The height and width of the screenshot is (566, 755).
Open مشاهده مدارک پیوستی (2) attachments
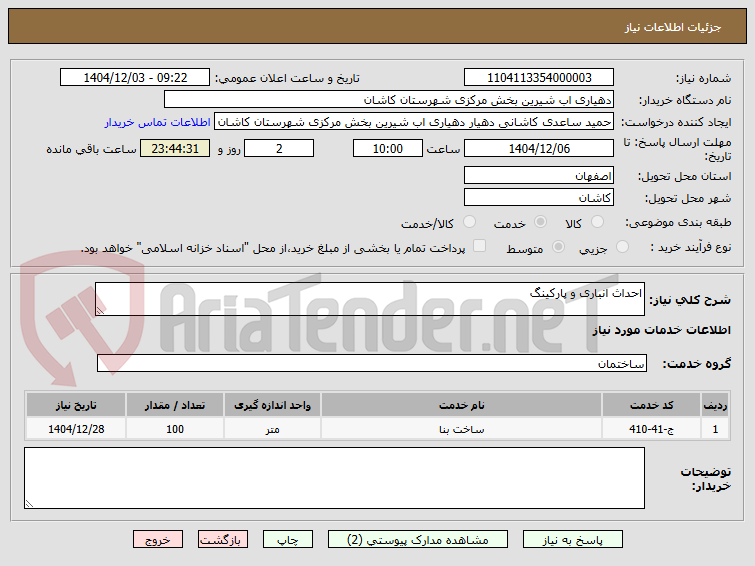417,540
